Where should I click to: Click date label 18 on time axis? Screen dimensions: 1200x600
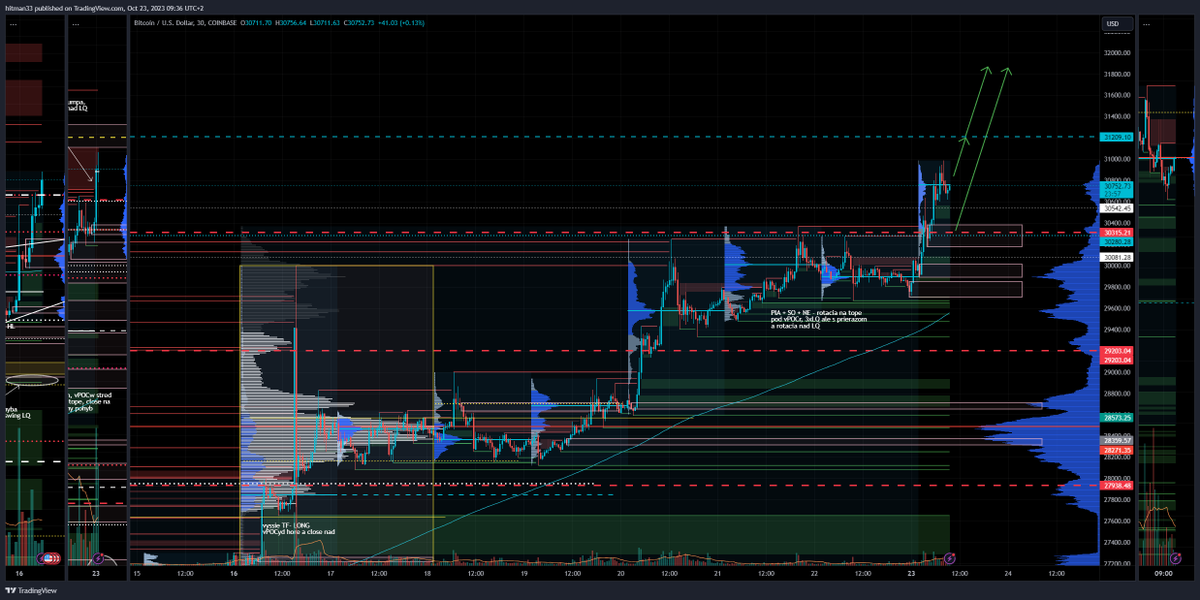[427, 573]
